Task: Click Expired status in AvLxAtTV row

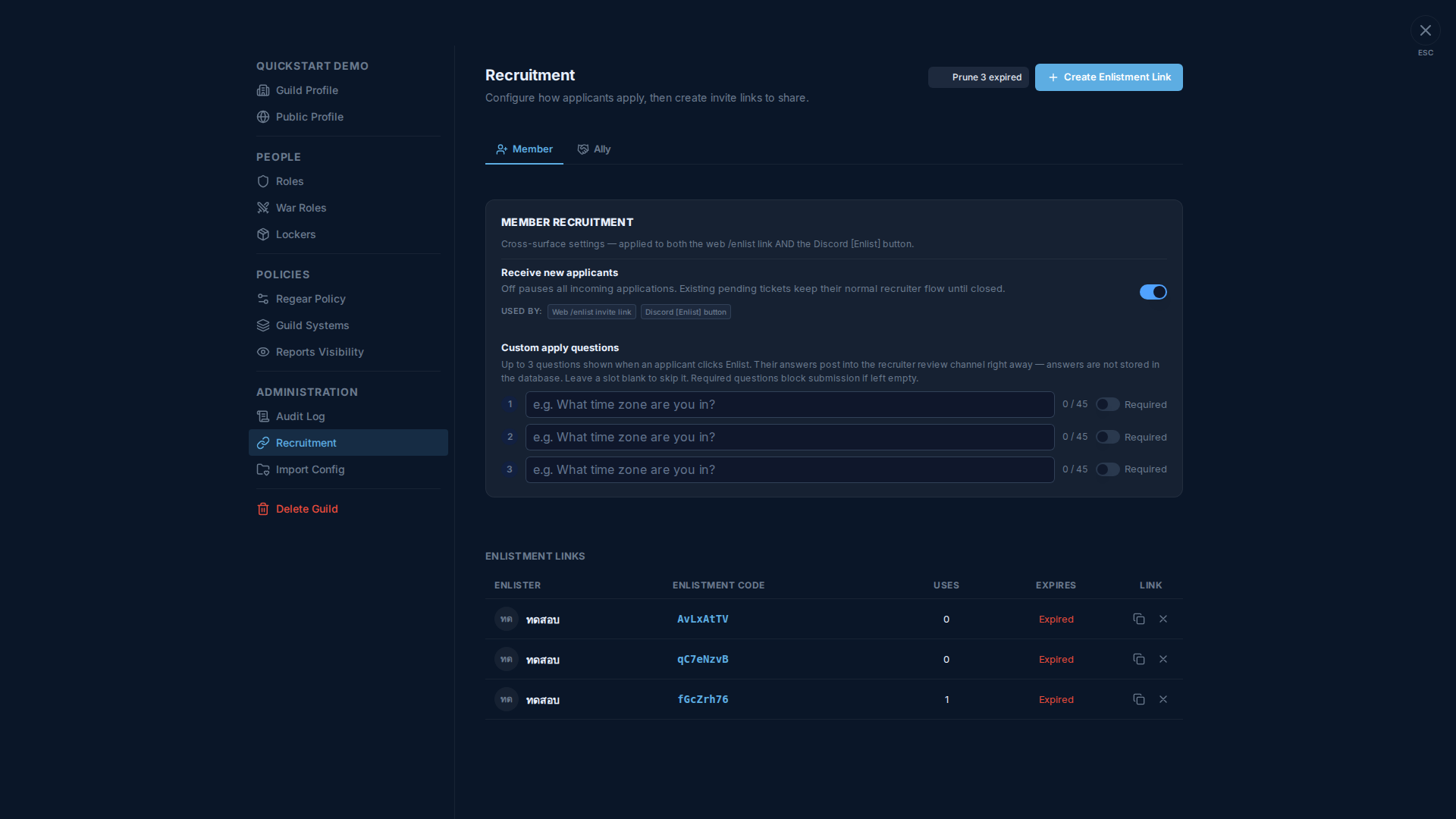Action: pyautogui.click(x=1056, y=620)
